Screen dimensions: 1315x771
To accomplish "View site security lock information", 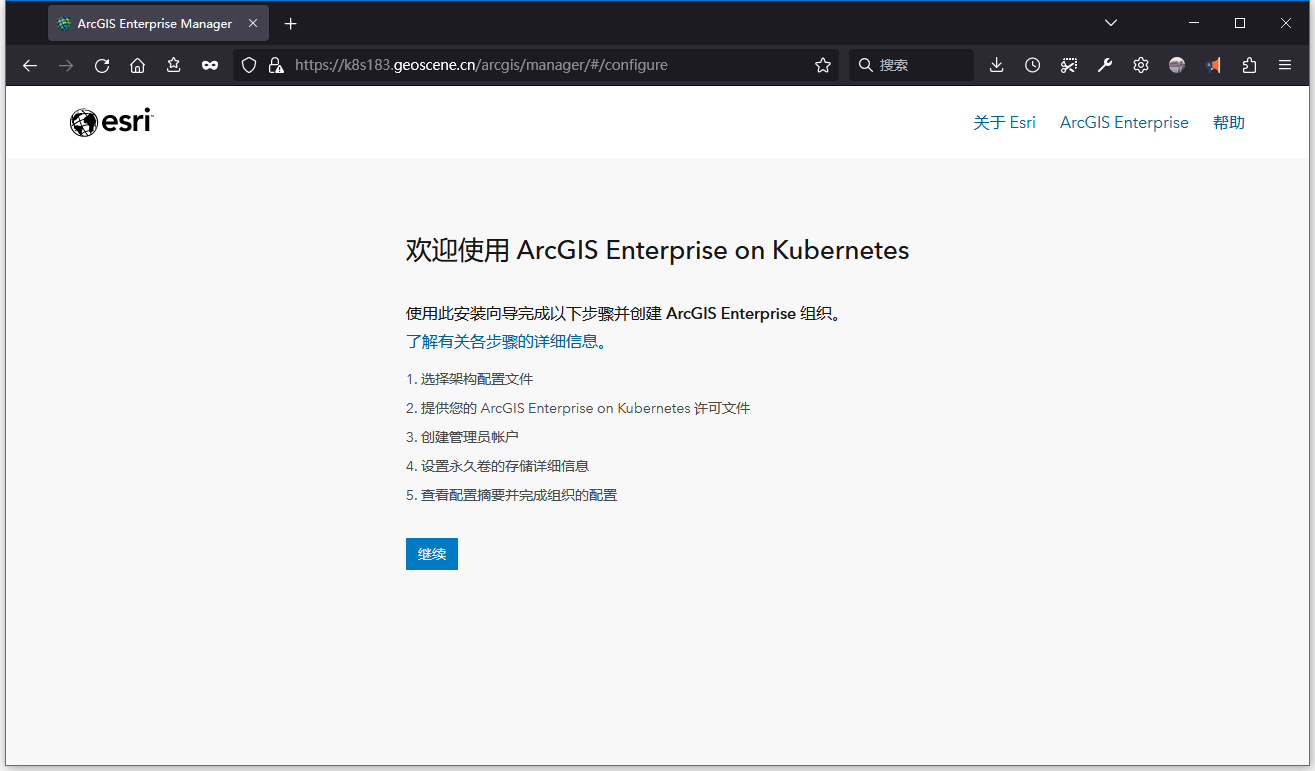I will [x=276, y=65].
